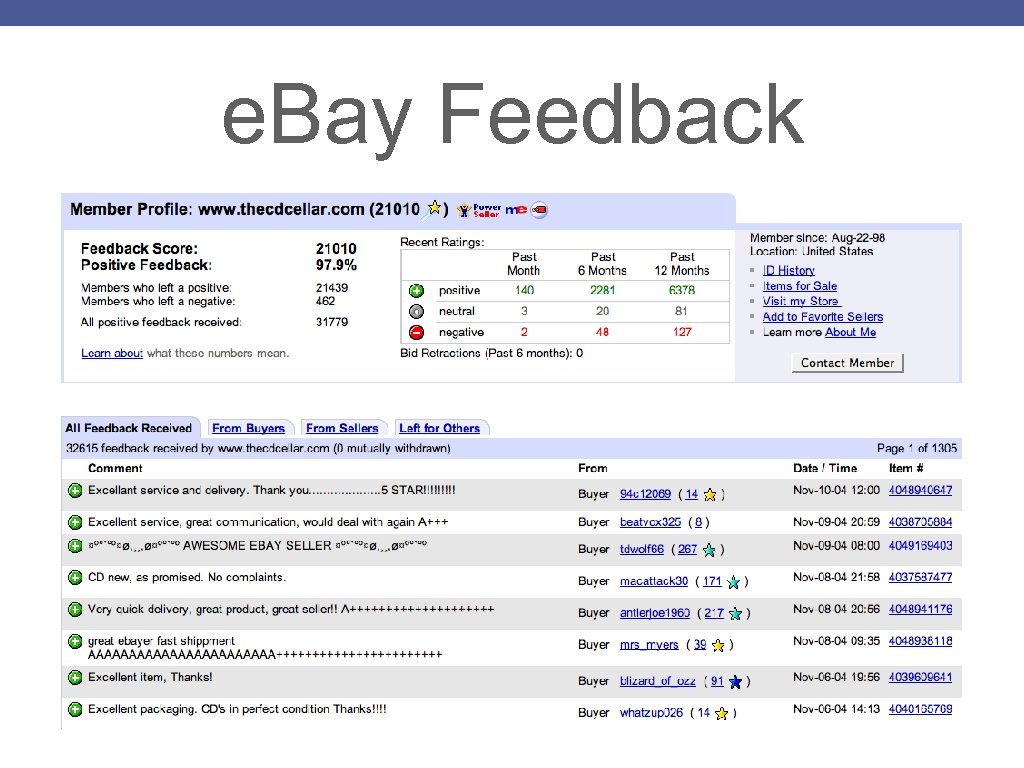Click the 'Learn about' link

[x=112, y=353]
